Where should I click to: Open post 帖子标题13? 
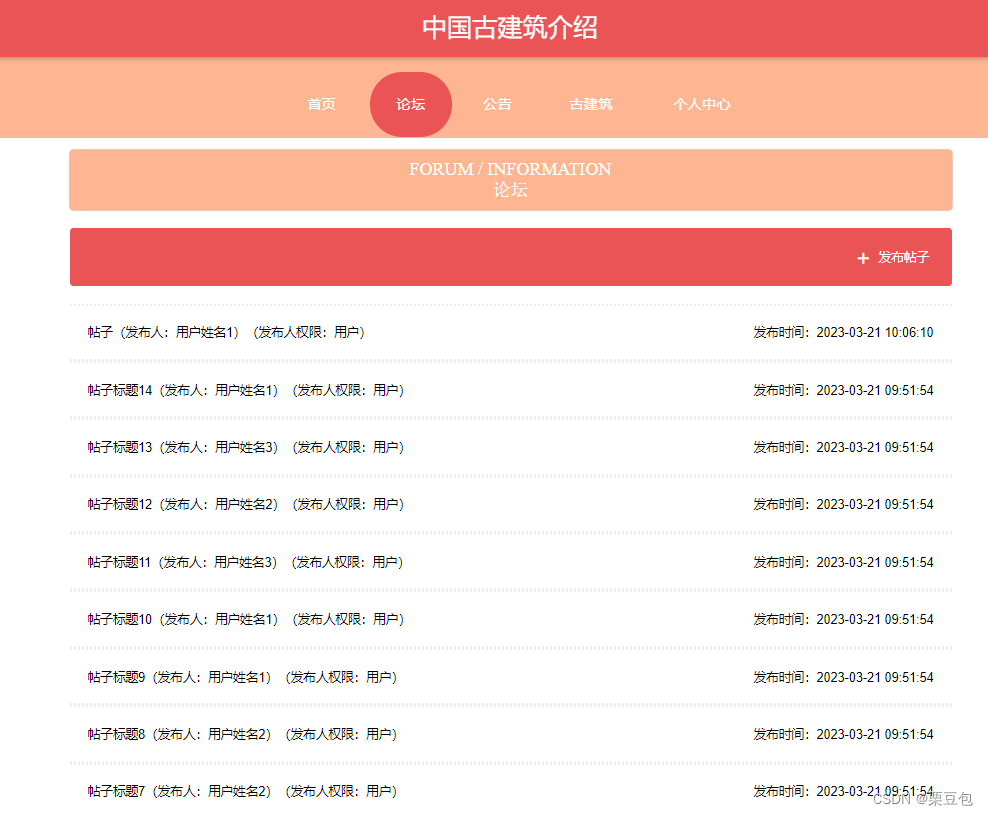[x=246, y=447]
